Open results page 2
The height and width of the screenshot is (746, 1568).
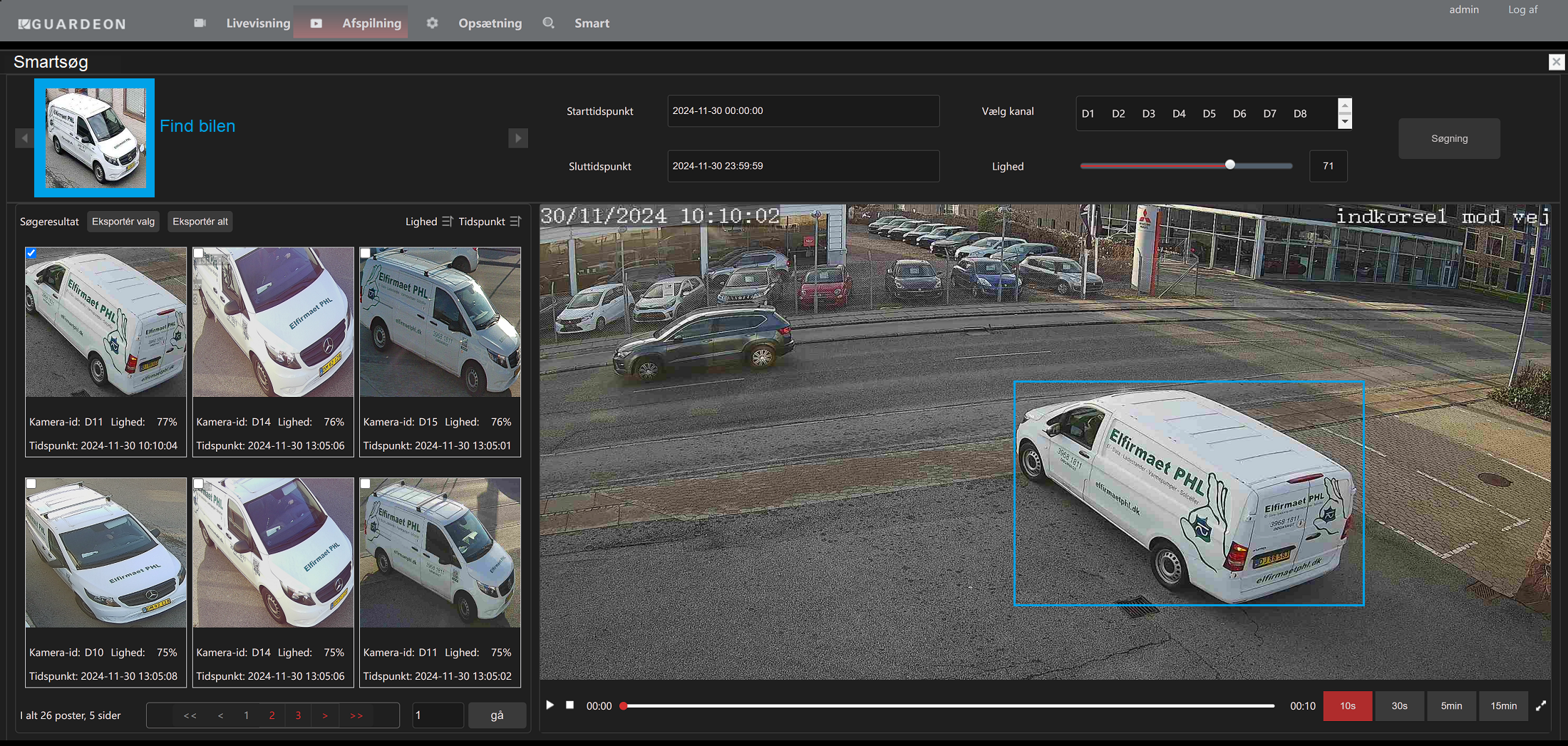click(x=272, y=715)
